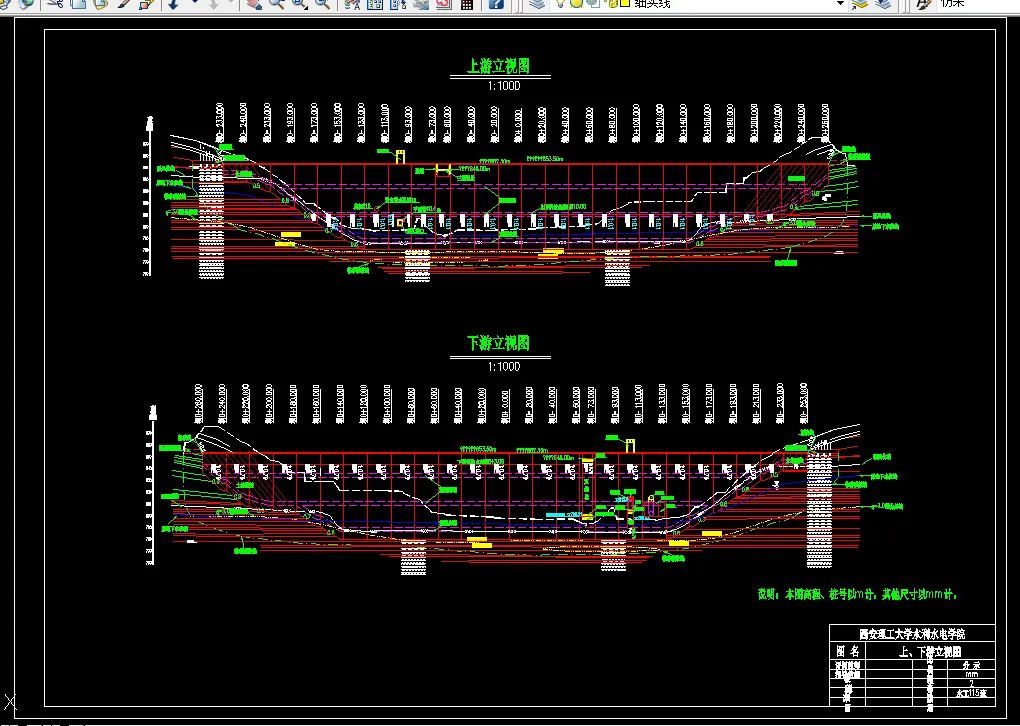Click the 下游立视图 title text

(499, 343)
